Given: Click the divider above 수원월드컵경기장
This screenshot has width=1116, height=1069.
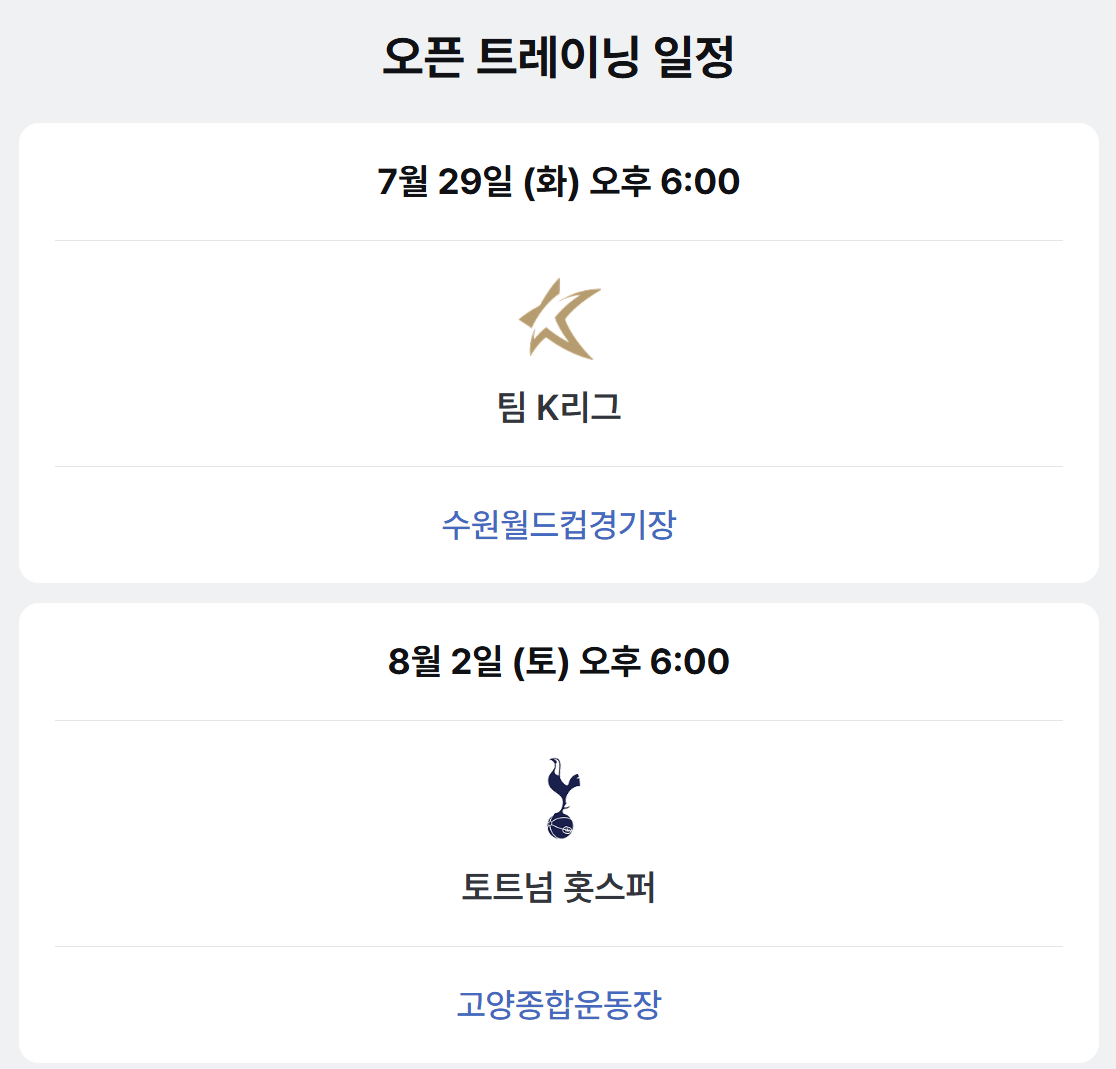Looking at the screenshot, I should pos(558,464).
